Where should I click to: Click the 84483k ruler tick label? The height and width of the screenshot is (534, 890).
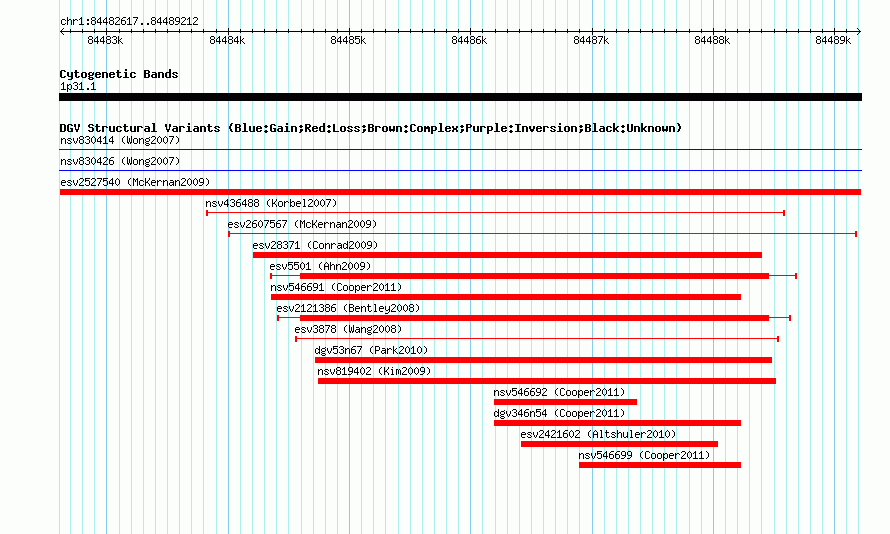[x=105, y=40]
